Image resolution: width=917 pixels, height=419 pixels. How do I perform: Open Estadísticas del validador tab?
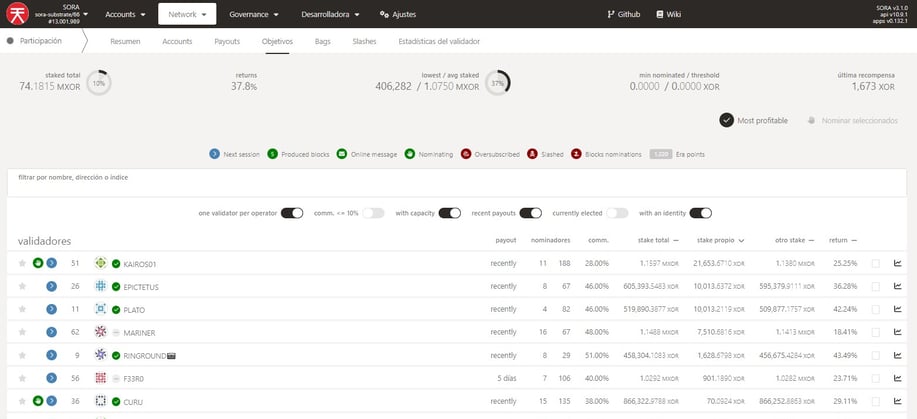439,42
